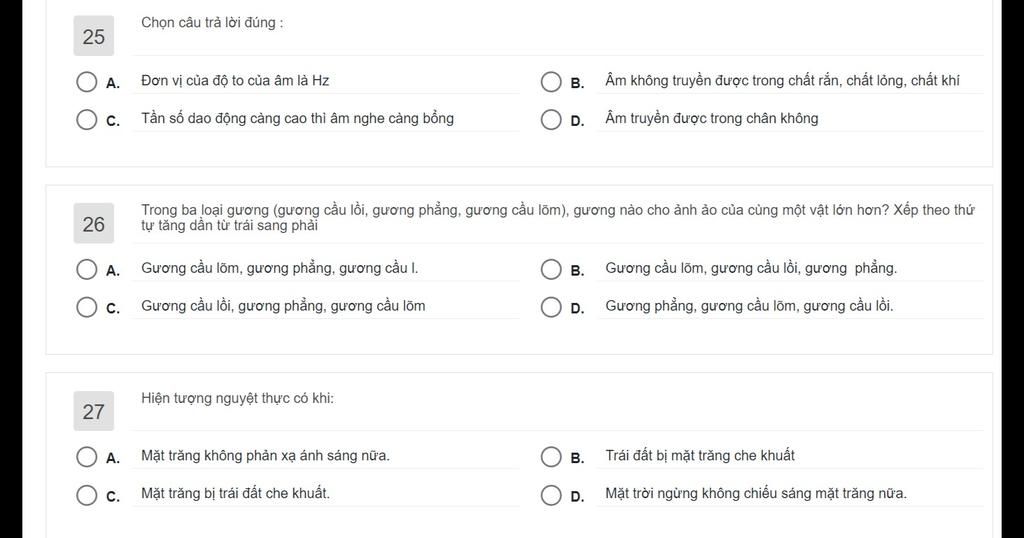
Task: Click question number 27 badge
Action: point(93,411)
